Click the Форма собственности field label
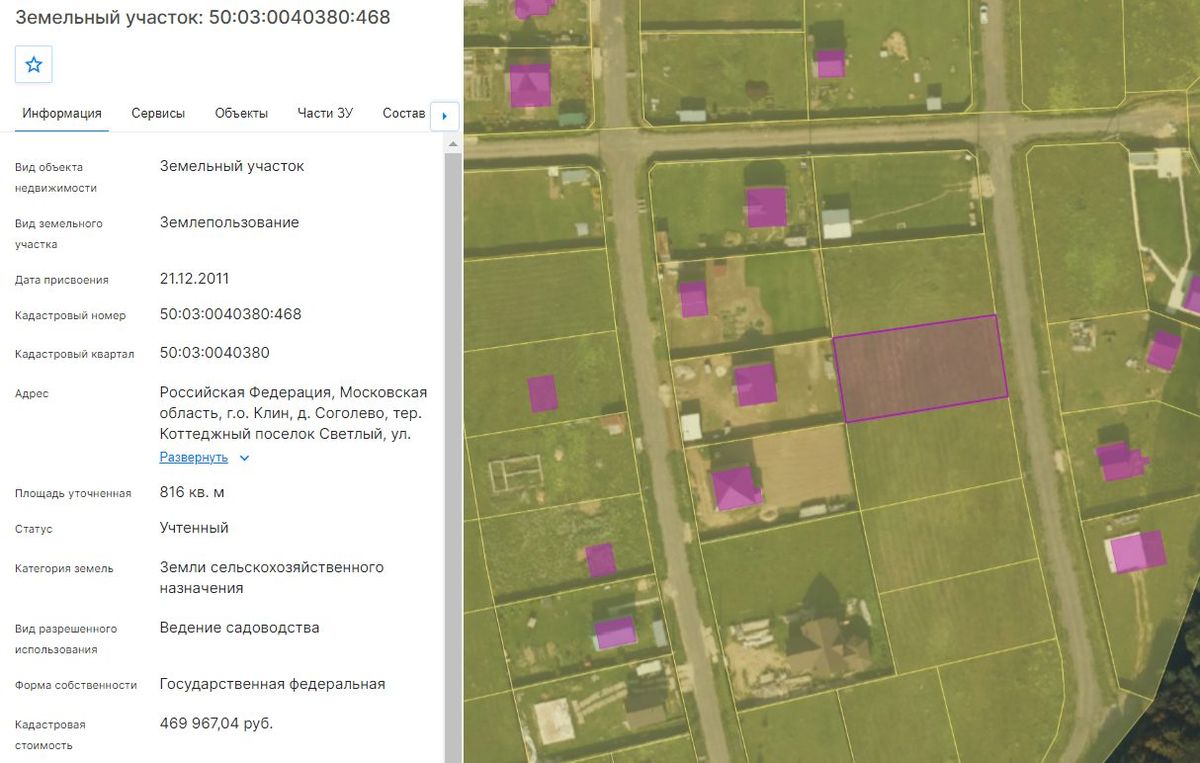The height and width of the screenshot is (763, 1200). pyautogui.click(x=76, y=685)
